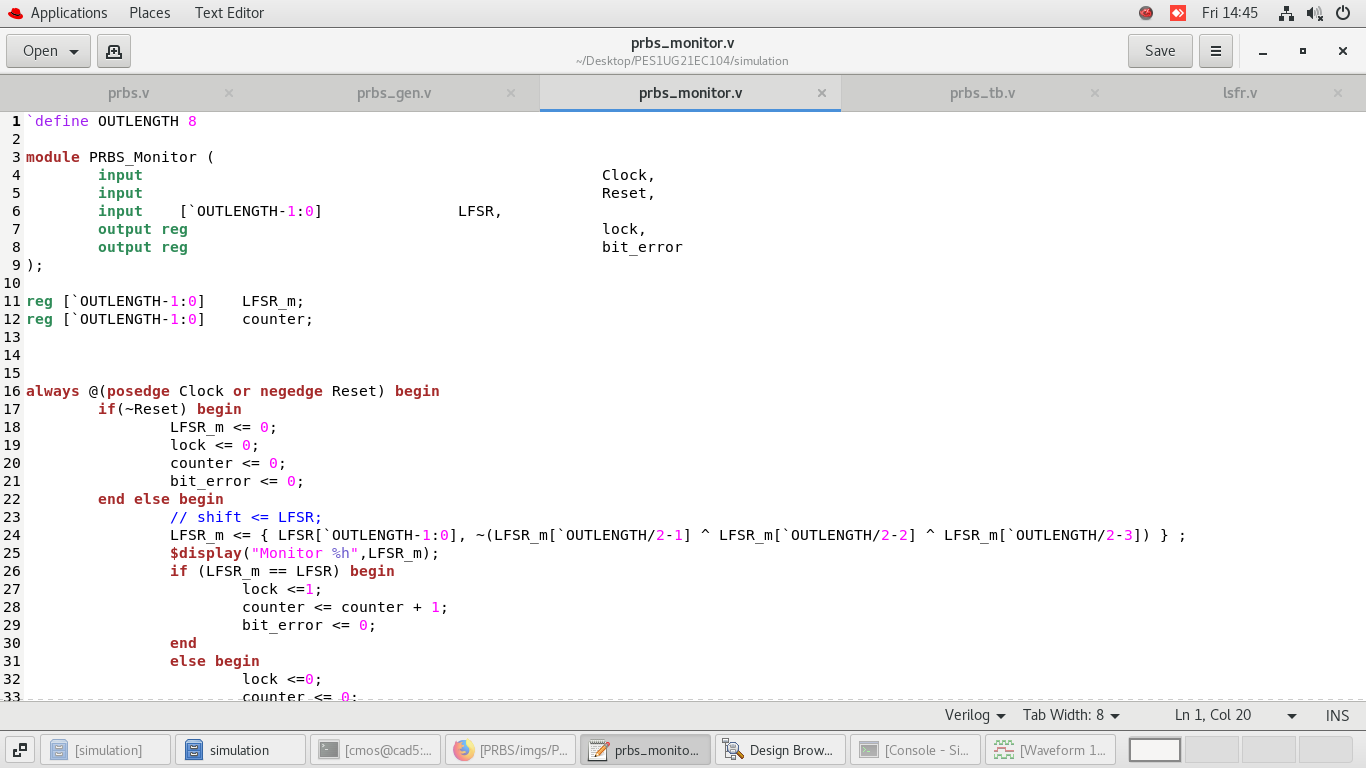Image resolution: width=1366 pixels, height=768 pixels.
Task: Switch to the Console - Si terminal in taskbar
Action: point(915,749)
